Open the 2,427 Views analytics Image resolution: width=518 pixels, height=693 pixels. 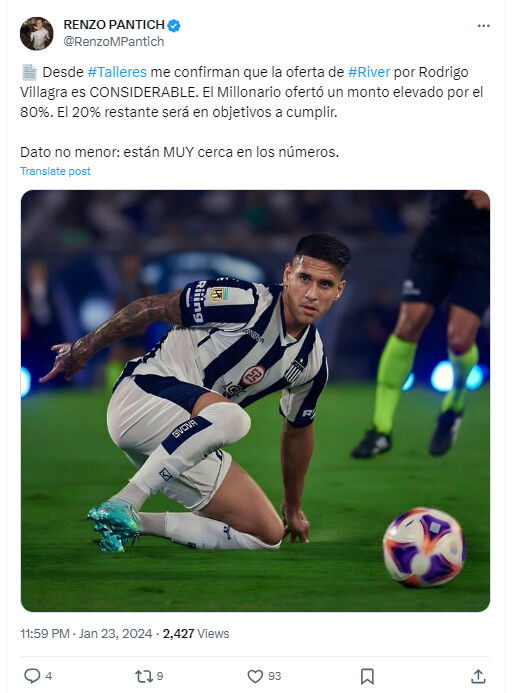click(x=196, y=633)
